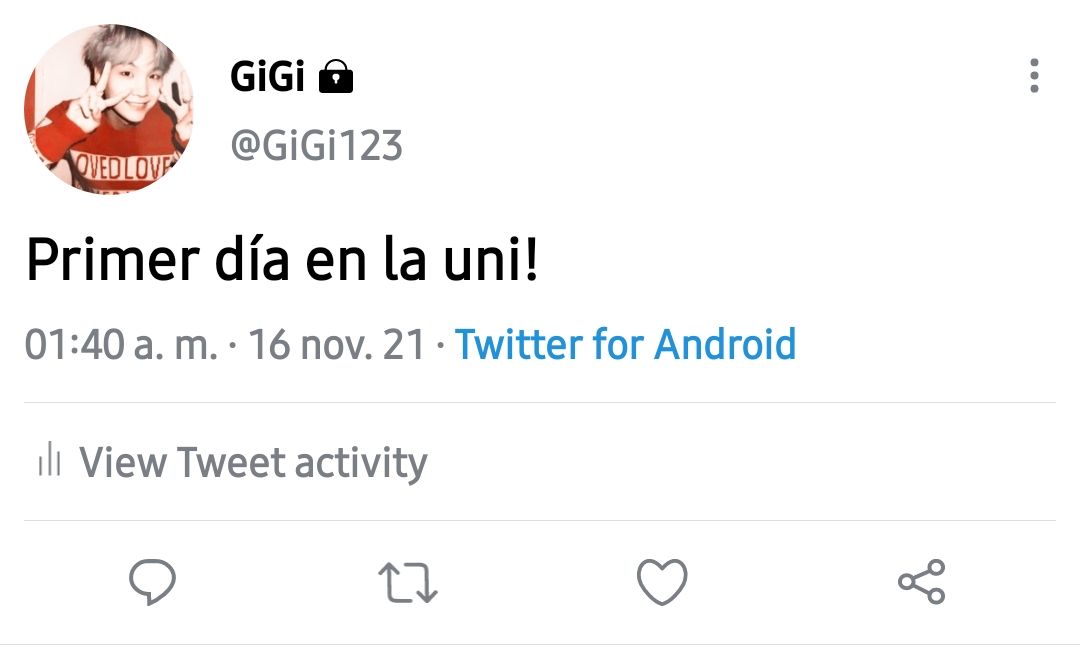Open the @GiGi123 handle
The width and height of the screenshot is (1080, 659).
pyautogui.click(x=316, y=146)
